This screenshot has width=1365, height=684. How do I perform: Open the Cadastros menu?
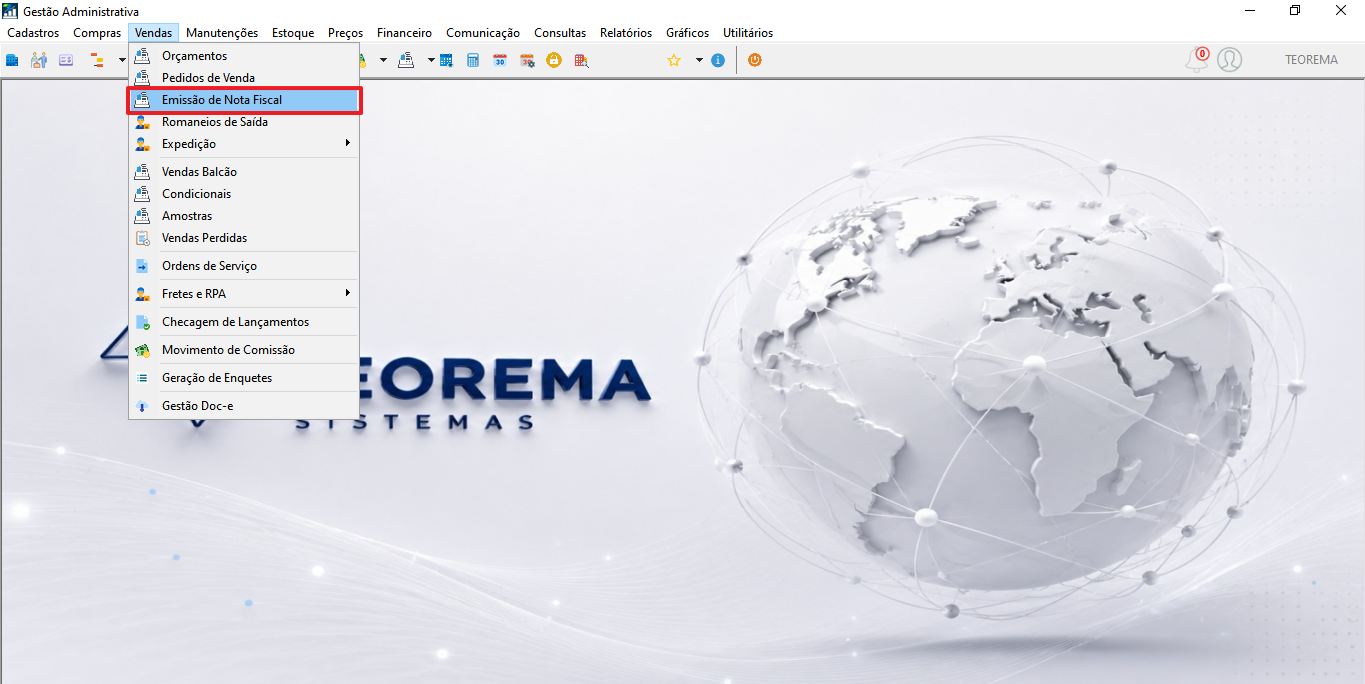[33, 33]
